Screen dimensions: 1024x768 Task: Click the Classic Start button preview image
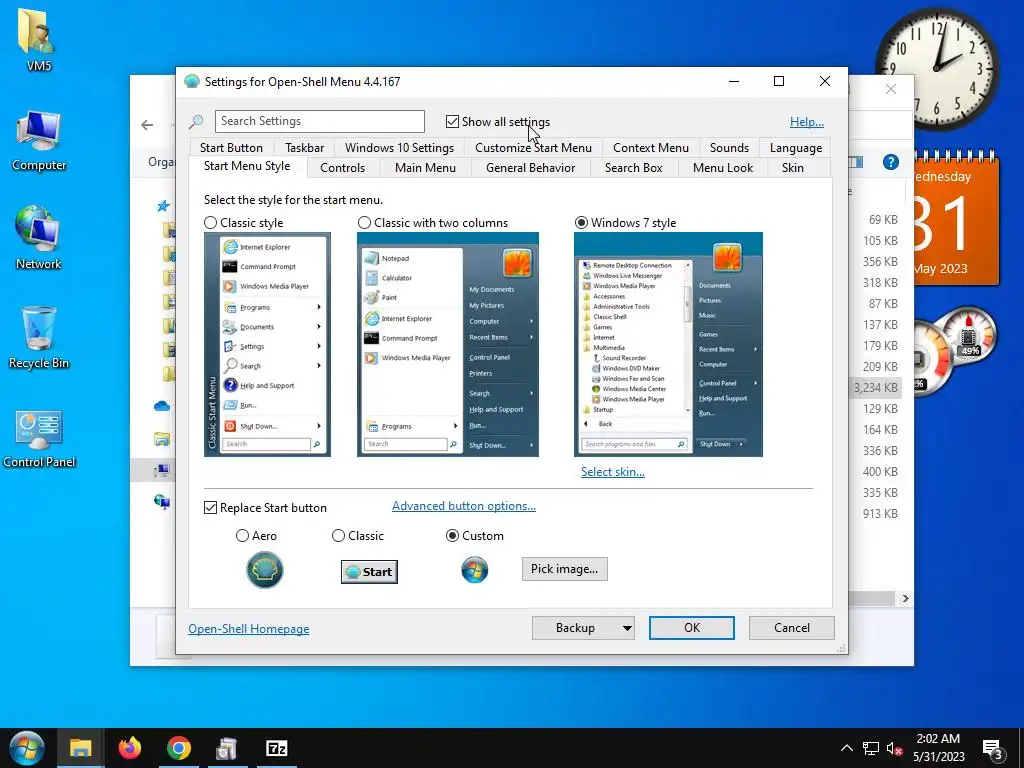click(x=369, y=571)
